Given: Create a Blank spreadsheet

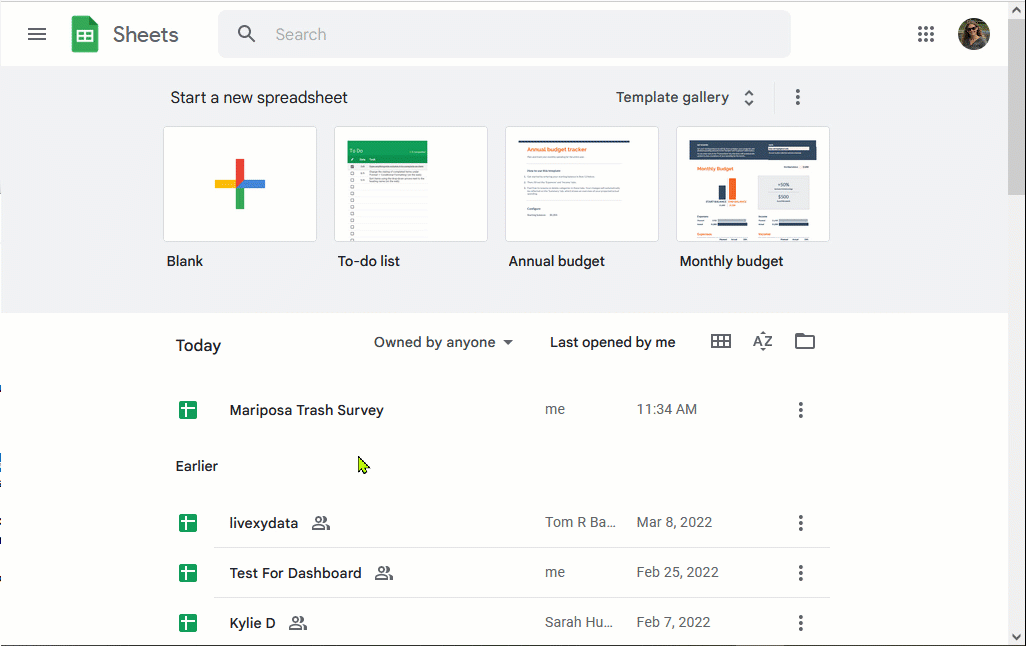Looking at the screenshot, I should [240, 184].
